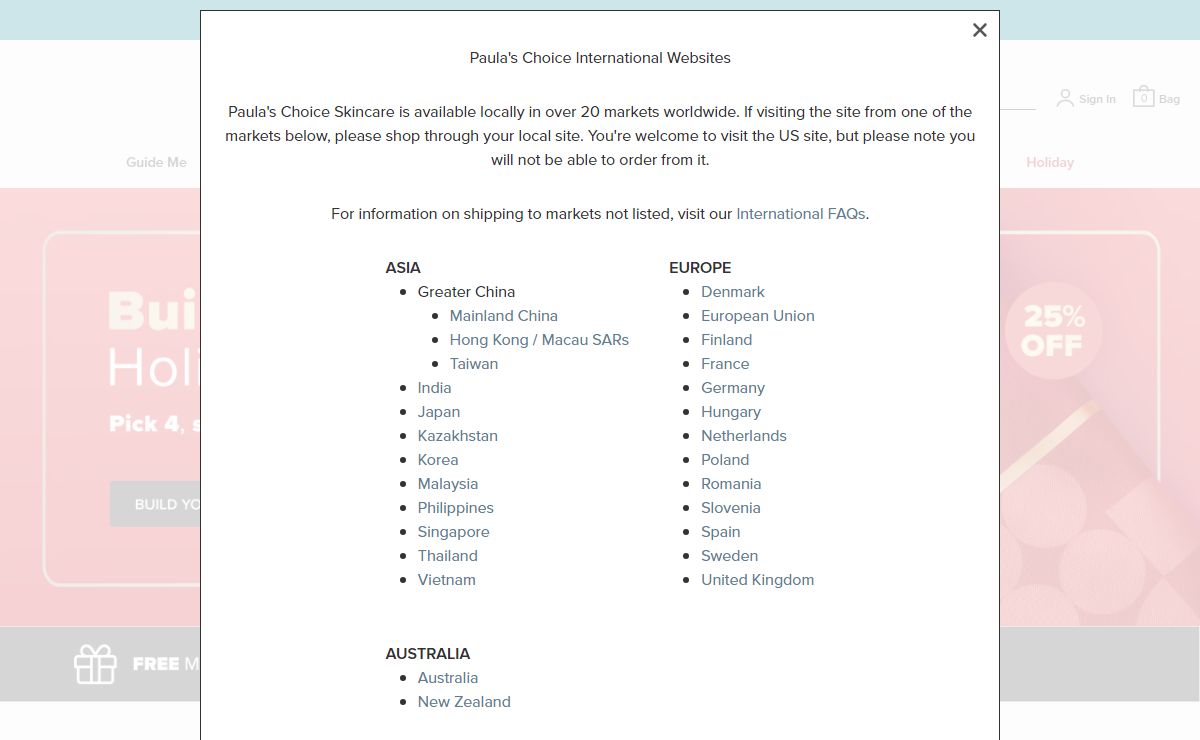Open the Holiday menu item
Image resolution: width=1200 pixels, height=740 pixels.
1050,162
